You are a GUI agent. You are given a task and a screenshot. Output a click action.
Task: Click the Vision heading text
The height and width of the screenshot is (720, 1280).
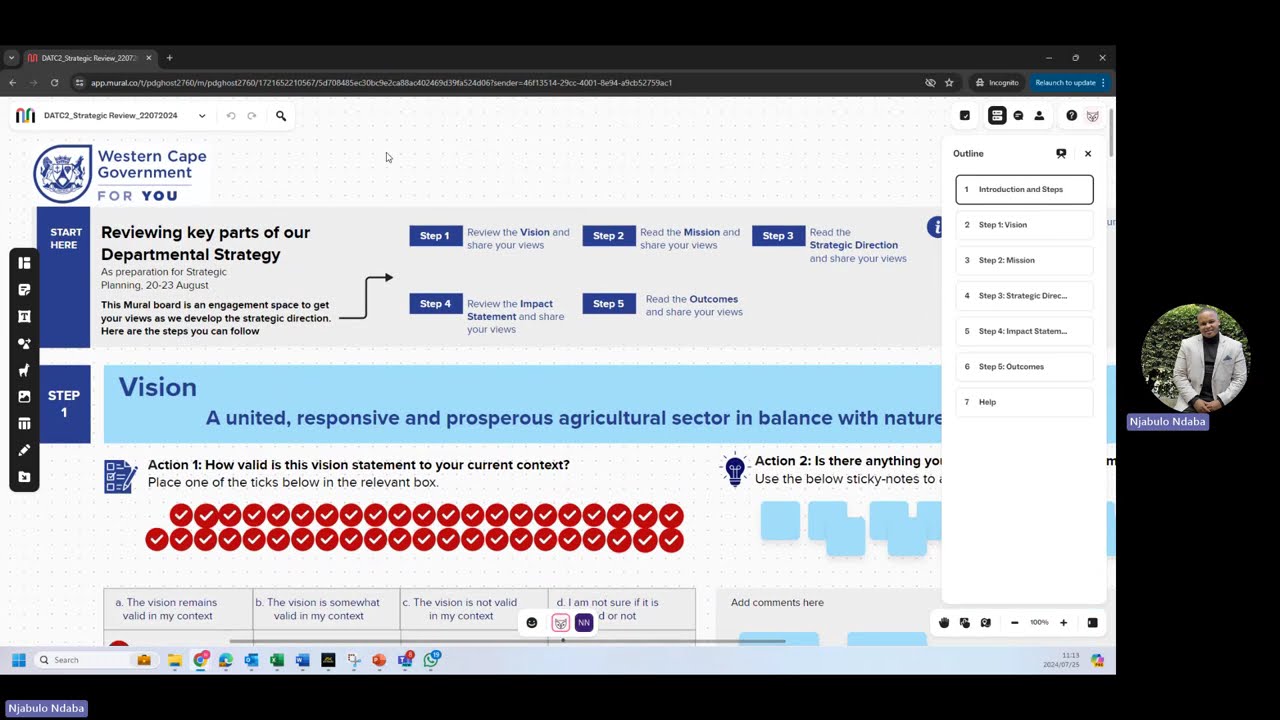coord(158,388)
